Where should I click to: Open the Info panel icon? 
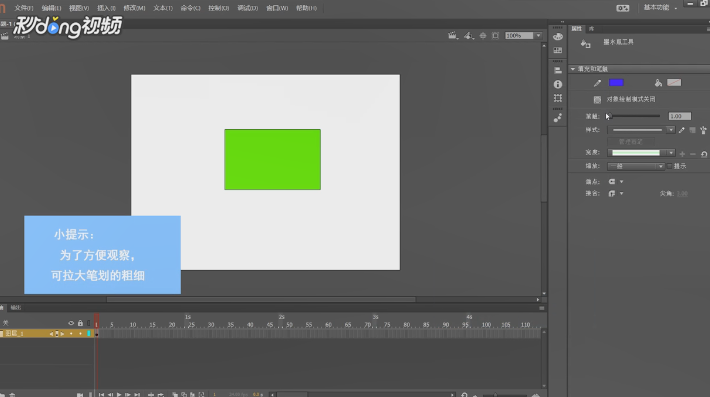point(558,84)
